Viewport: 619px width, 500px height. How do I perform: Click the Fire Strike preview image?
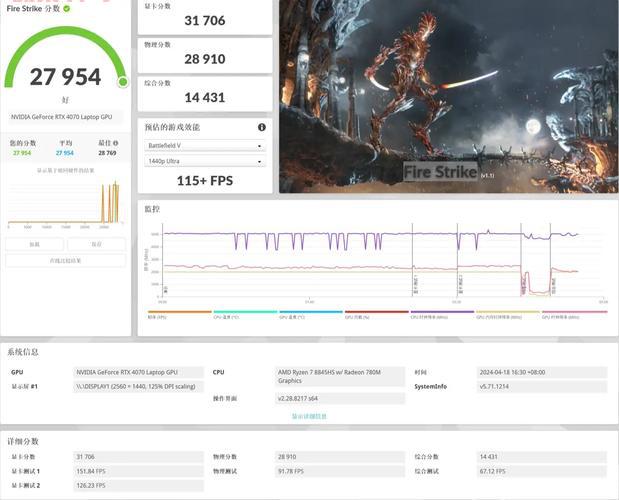click(x=445, y=97)
